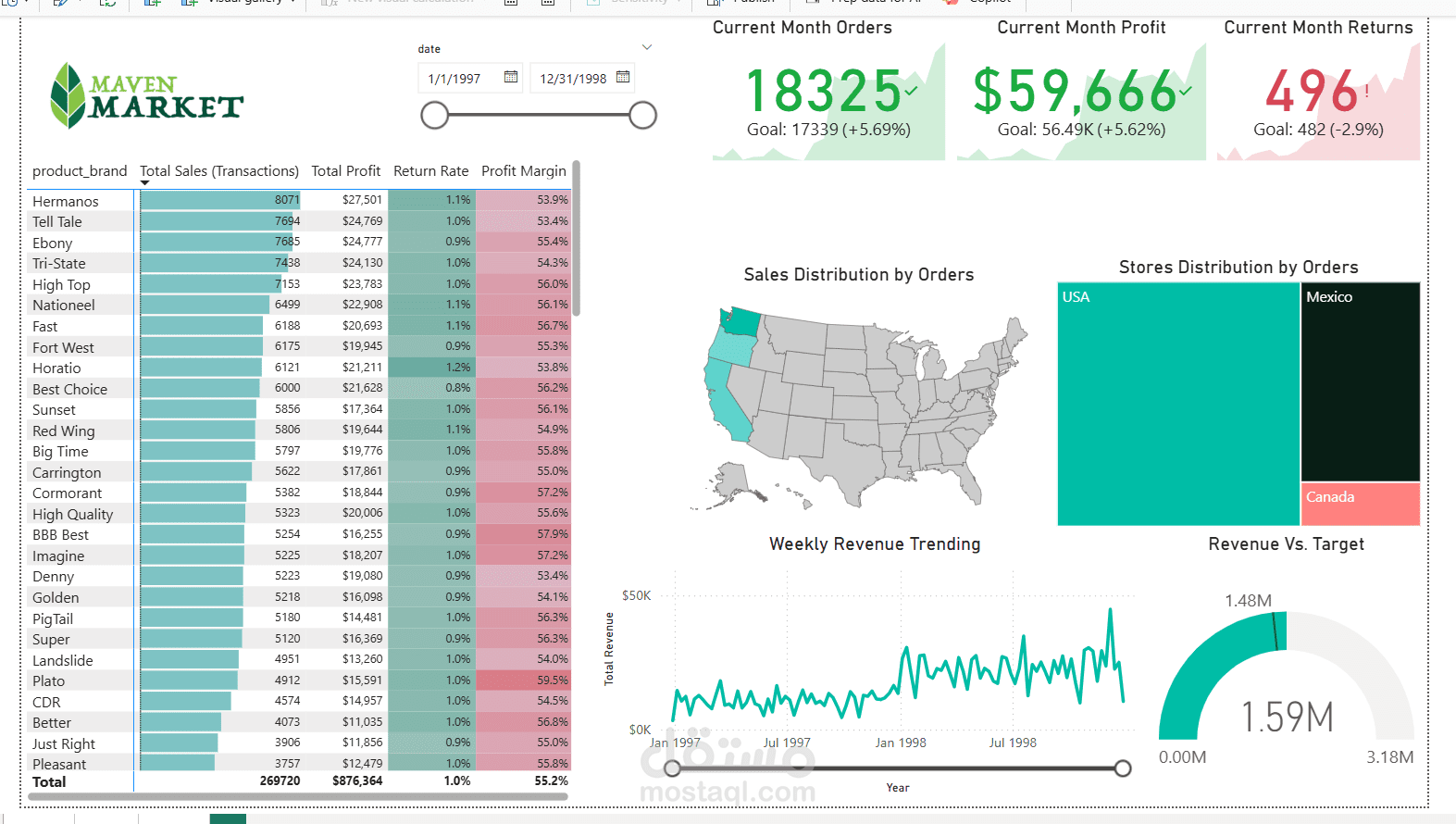The image size is (1456, 824).
Task: Sort by the Total Profit column header
Action: click(x=345, y=171)
